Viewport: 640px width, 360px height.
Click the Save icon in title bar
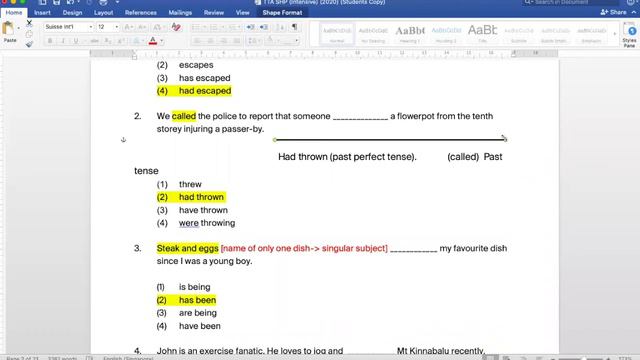tap(56, 2)
